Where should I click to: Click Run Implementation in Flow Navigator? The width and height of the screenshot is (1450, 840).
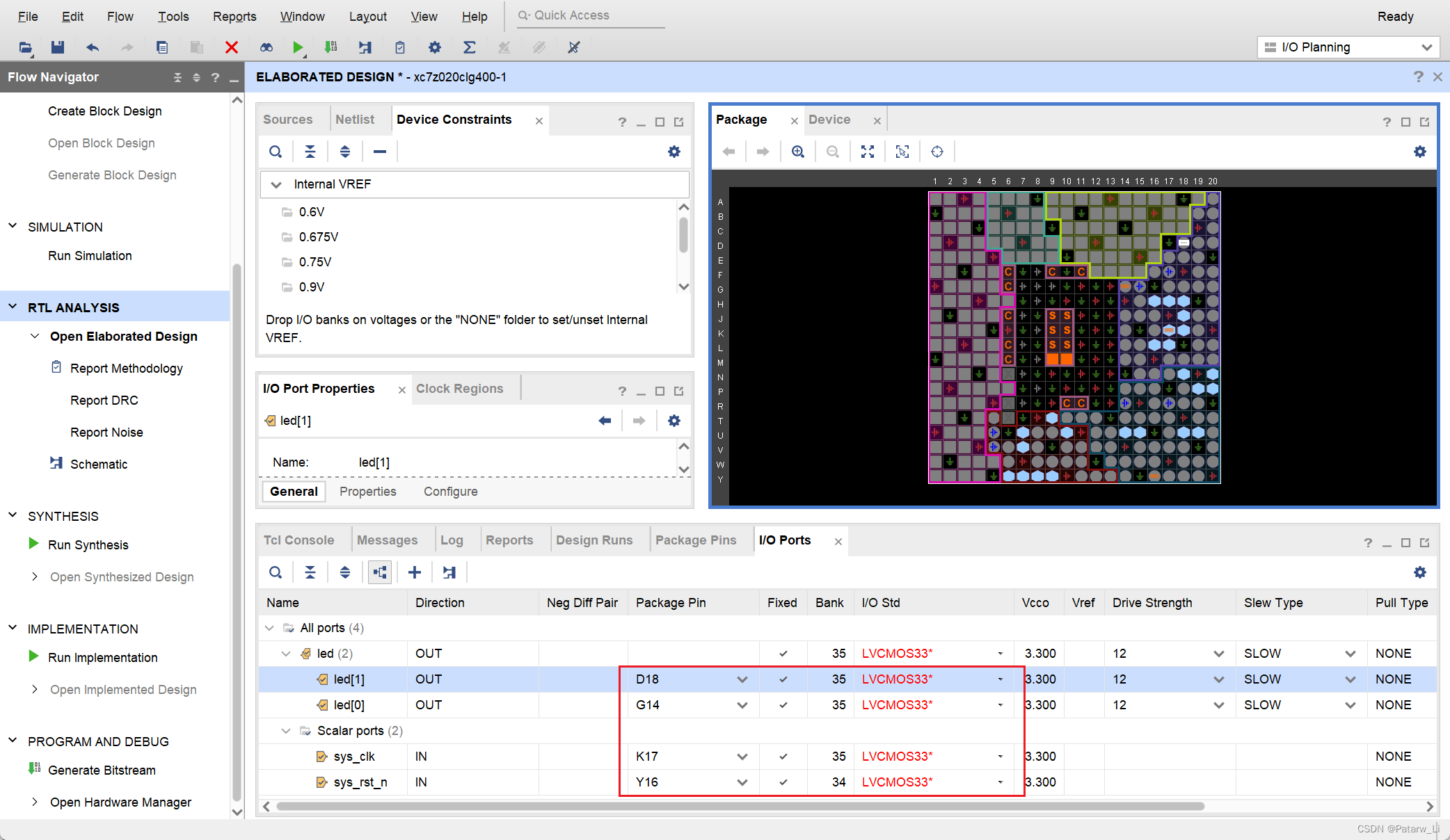(x=102, y=658)
